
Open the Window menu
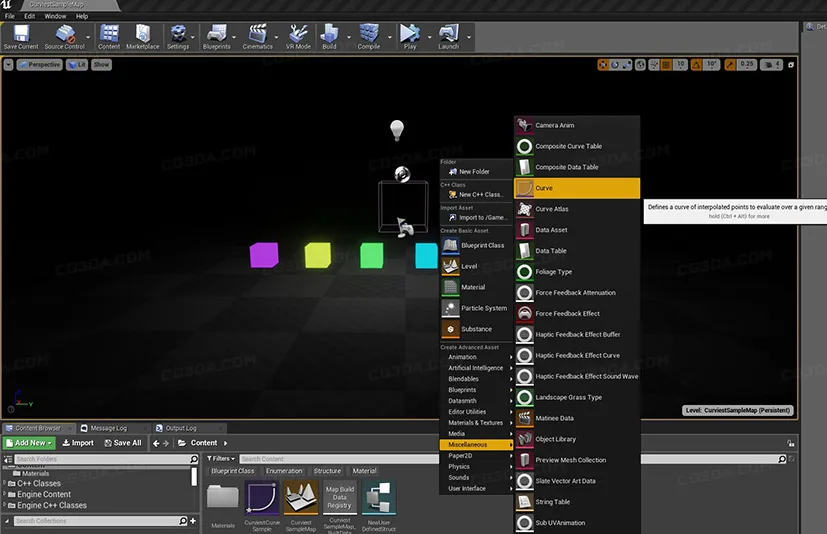(55, 16)
